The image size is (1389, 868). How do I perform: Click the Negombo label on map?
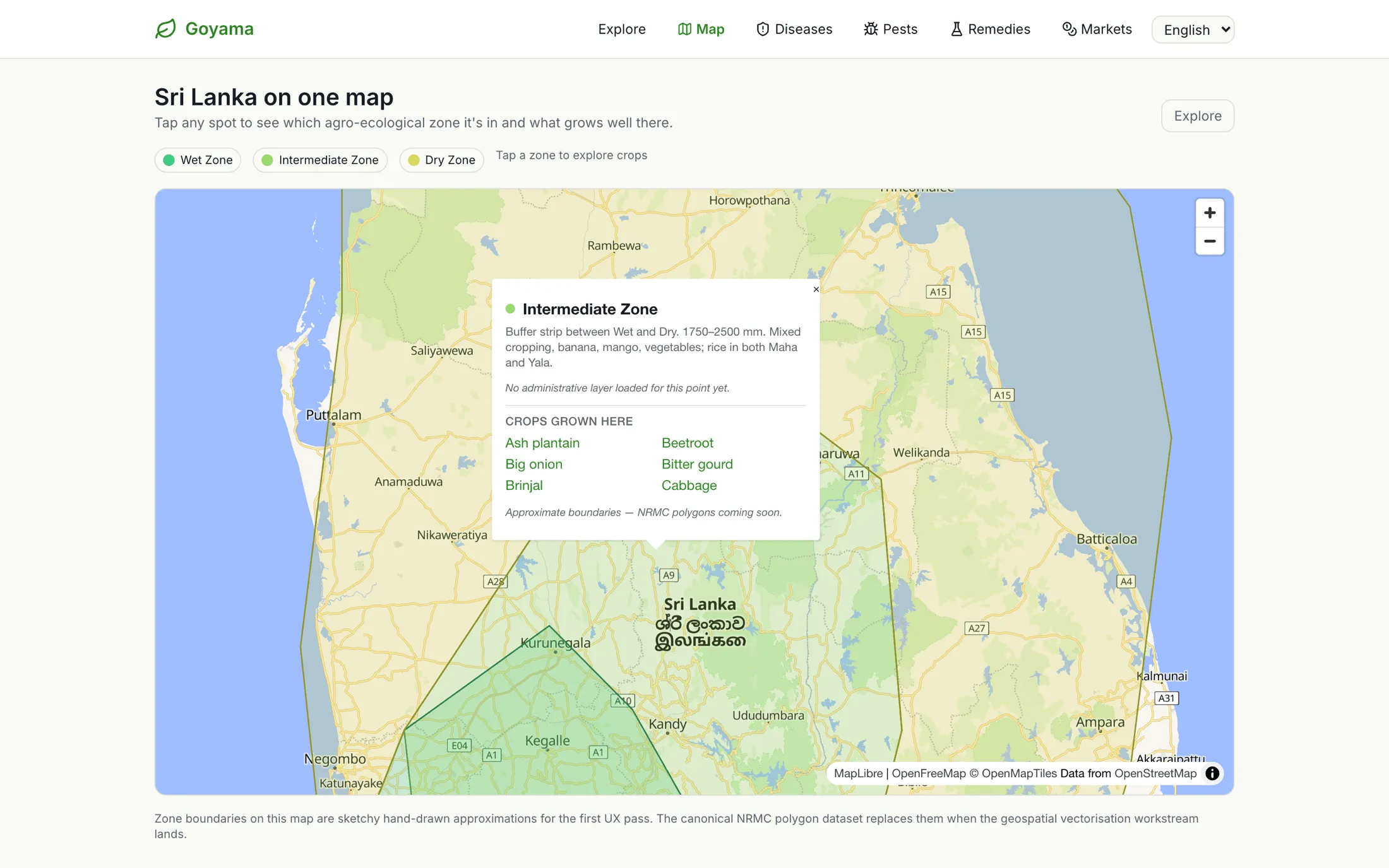coord(335,759)
